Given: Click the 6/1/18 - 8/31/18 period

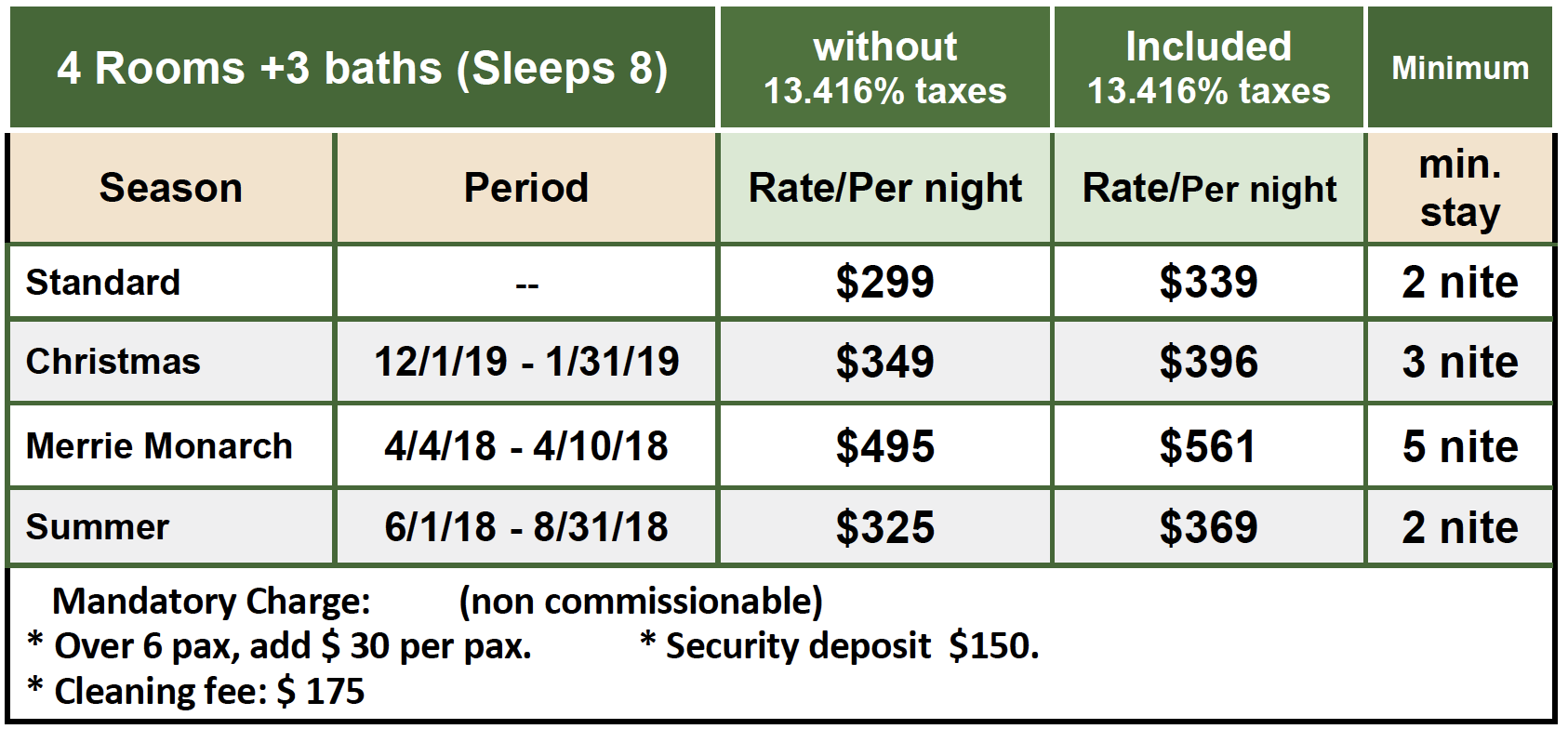Looking at the screenshot, I should click(x=526, y=527).
